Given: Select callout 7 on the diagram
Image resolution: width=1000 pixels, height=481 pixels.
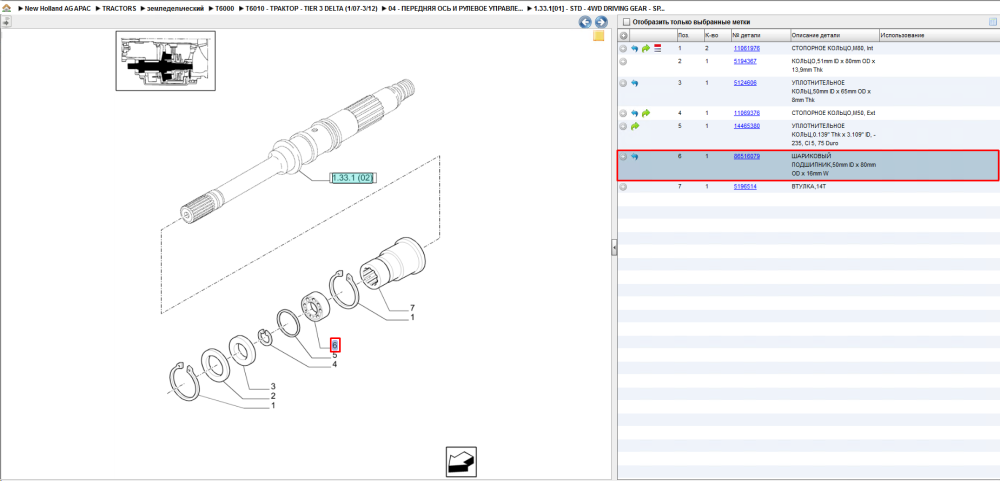Looking at the screenshot, I should 412,308.
